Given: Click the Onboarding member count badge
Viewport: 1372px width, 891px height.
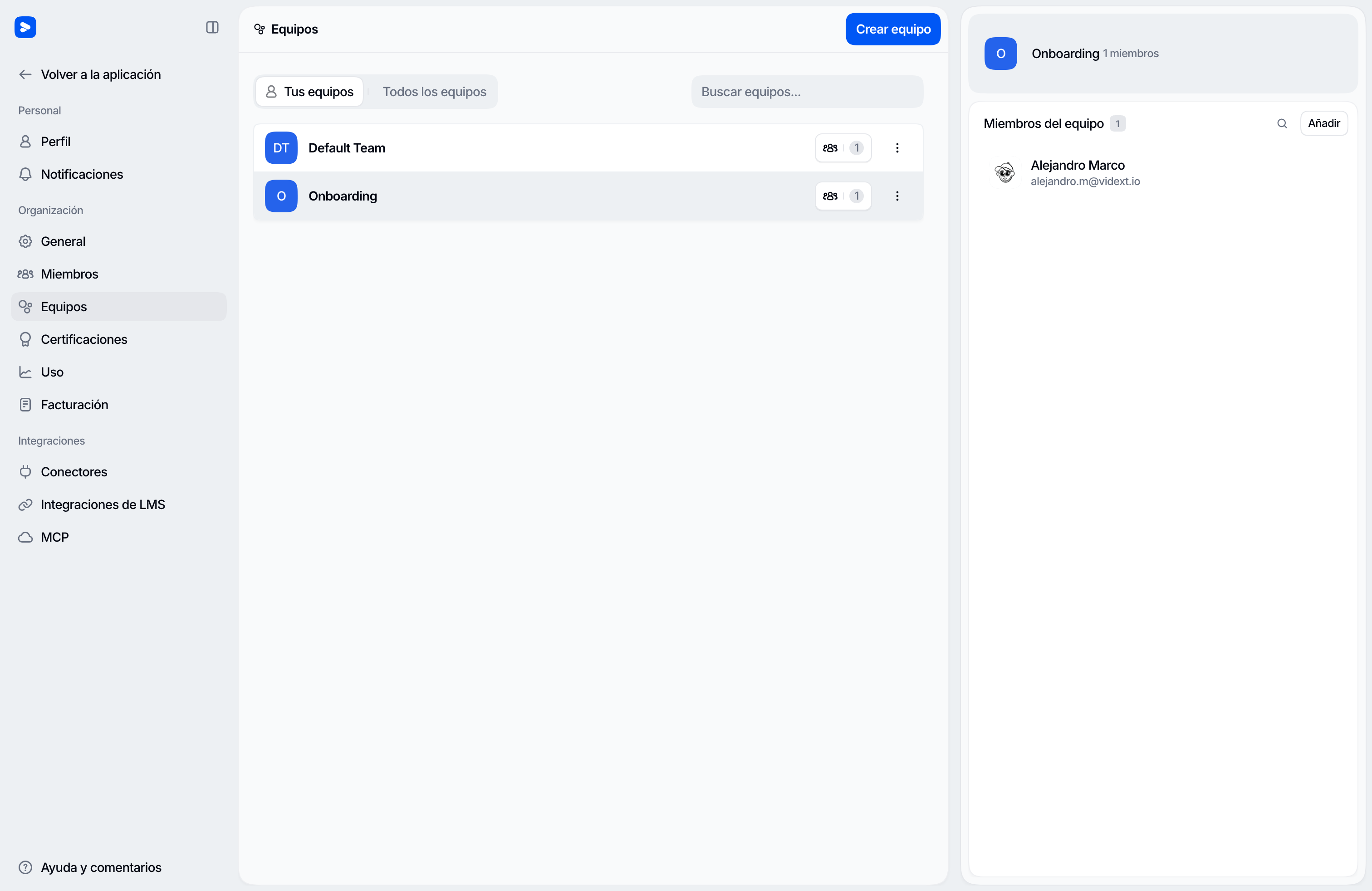Looking at the screenshot, I should [843, 196].
